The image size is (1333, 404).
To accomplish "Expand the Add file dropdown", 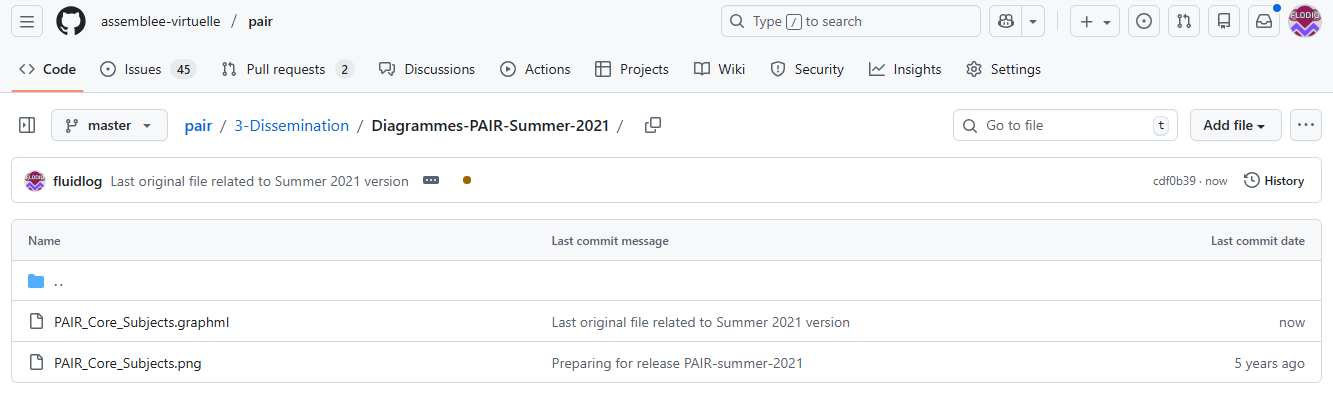I will (x=1235, y=125).
